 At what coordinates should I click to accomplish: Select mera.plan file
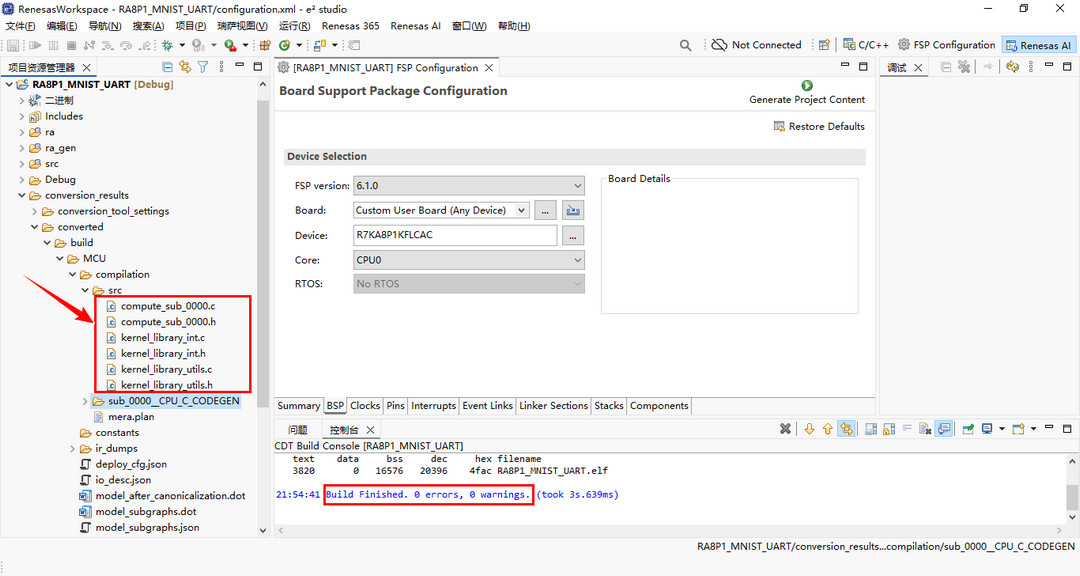[131, 417]
